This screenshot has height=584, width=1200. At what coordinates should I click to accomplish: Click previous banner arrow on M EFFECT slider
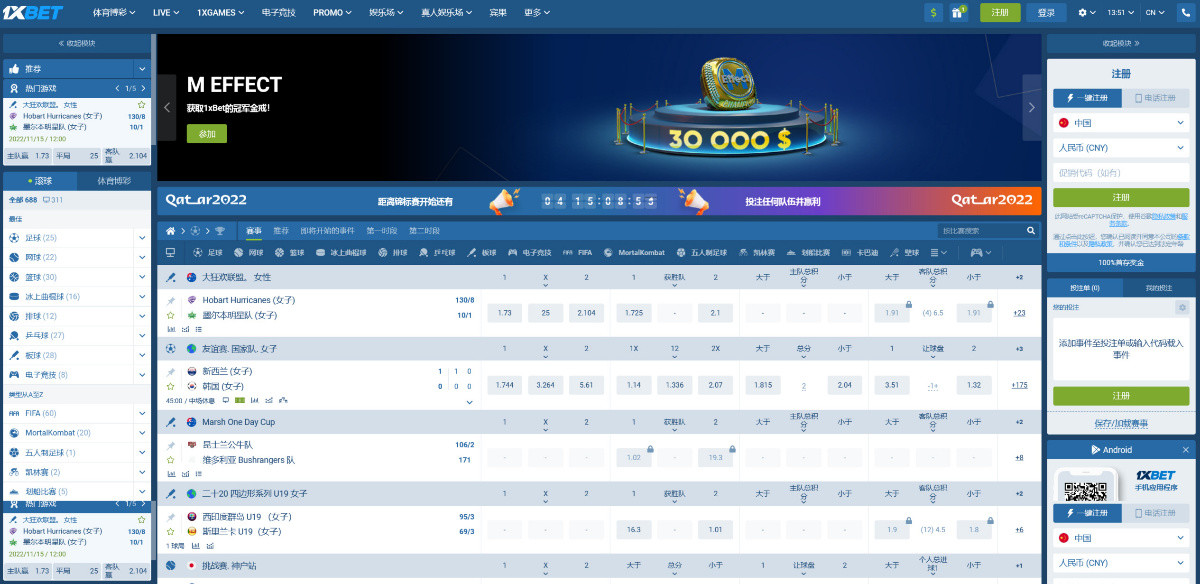pos(167,108)
